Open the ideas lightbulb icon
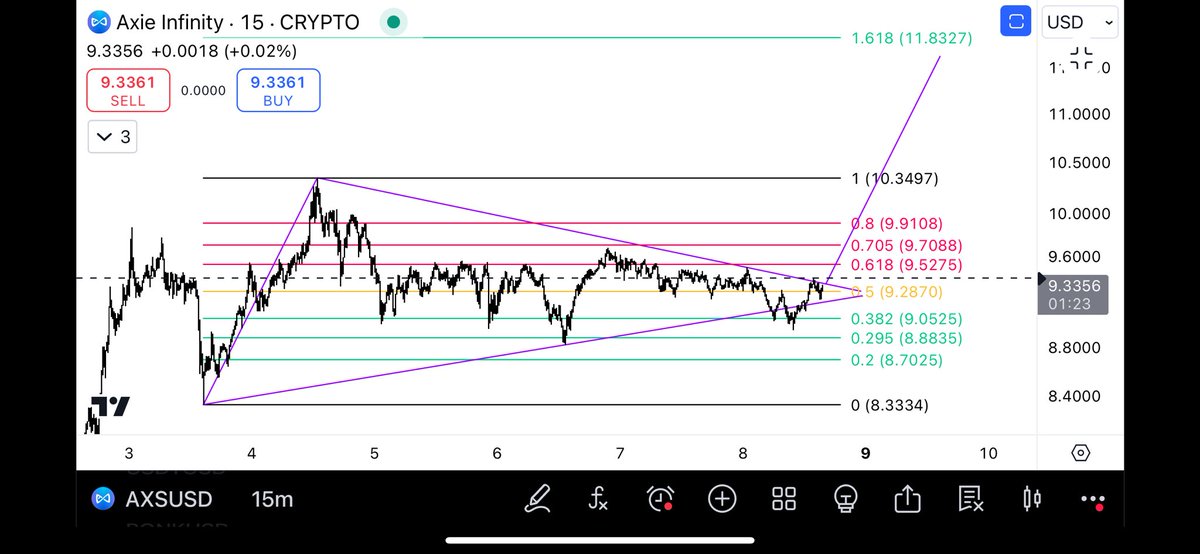 pos(846,498)
